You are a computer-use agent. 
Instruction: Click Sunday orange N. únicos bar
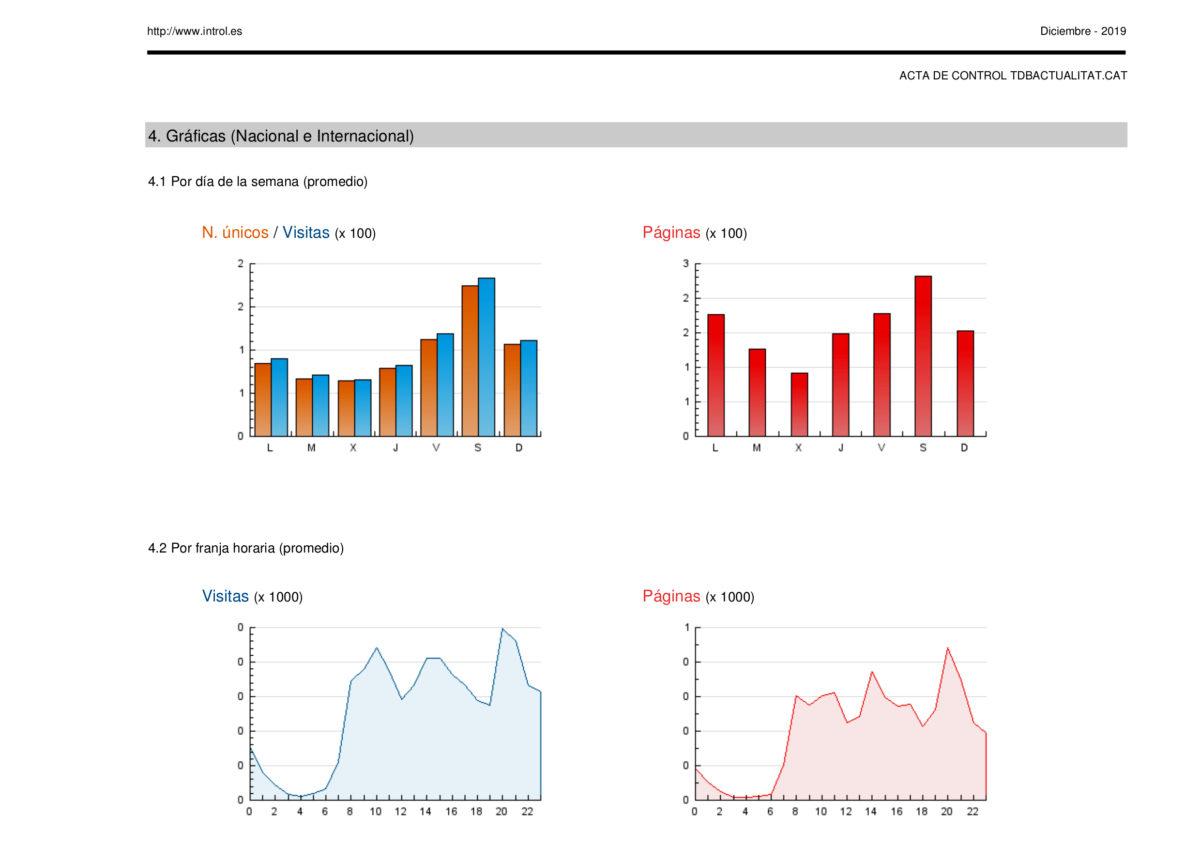point(512,390)
